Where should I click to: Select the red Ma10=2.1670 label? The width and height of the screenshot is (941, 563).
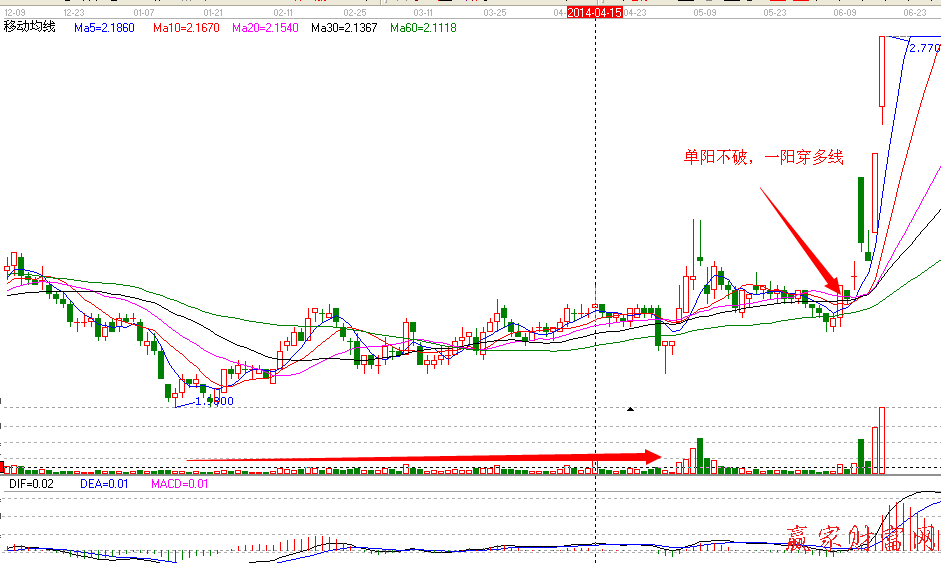tap(186, 28)
